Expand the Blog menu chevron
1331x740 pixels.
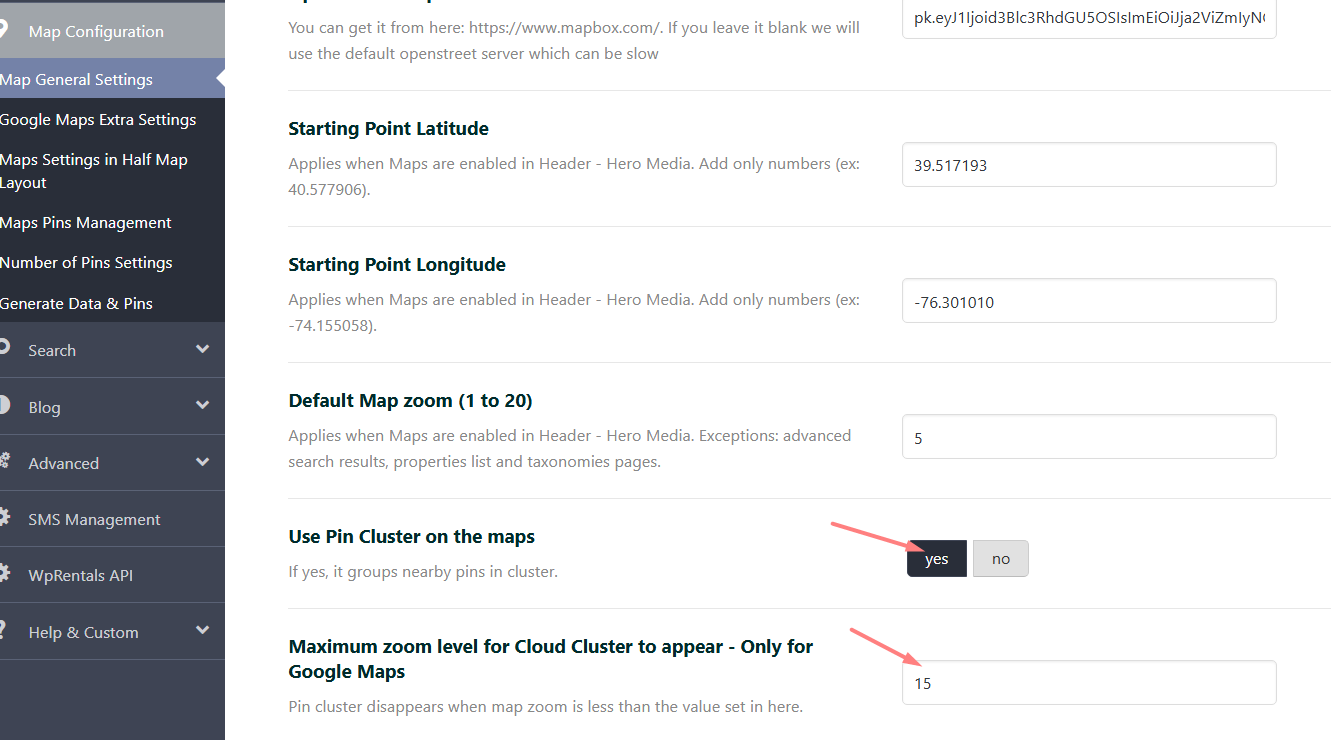coord(203,406)
